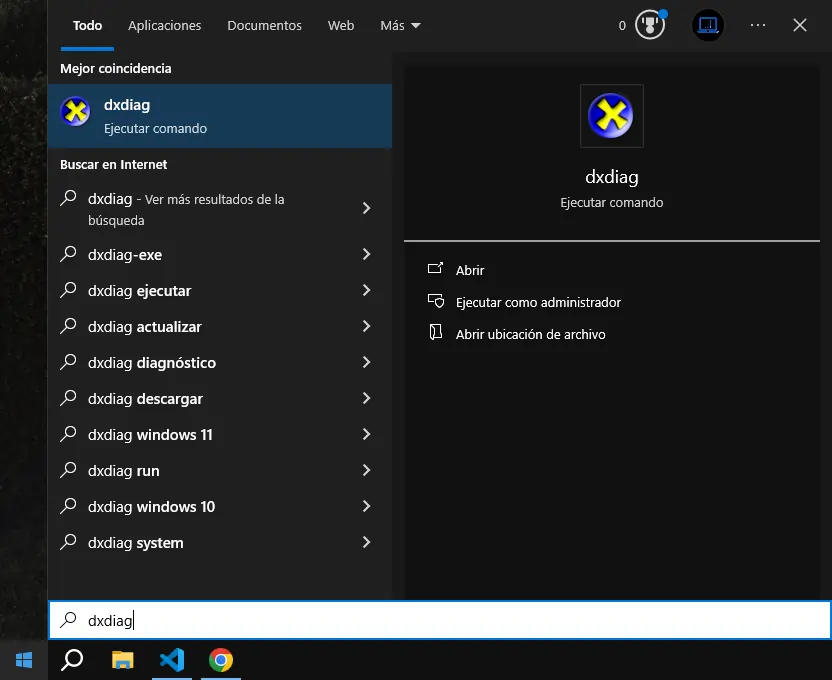
Task: Select the 'dxdiag ejecutar' web suggestion text
Action: 140,291
